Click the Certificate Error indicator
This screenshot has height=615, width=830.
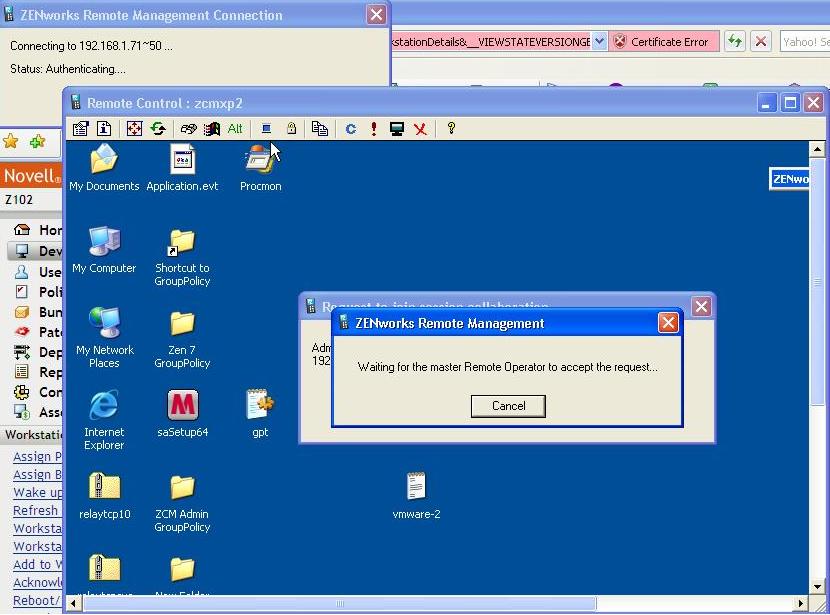click(x=663, y=42)
